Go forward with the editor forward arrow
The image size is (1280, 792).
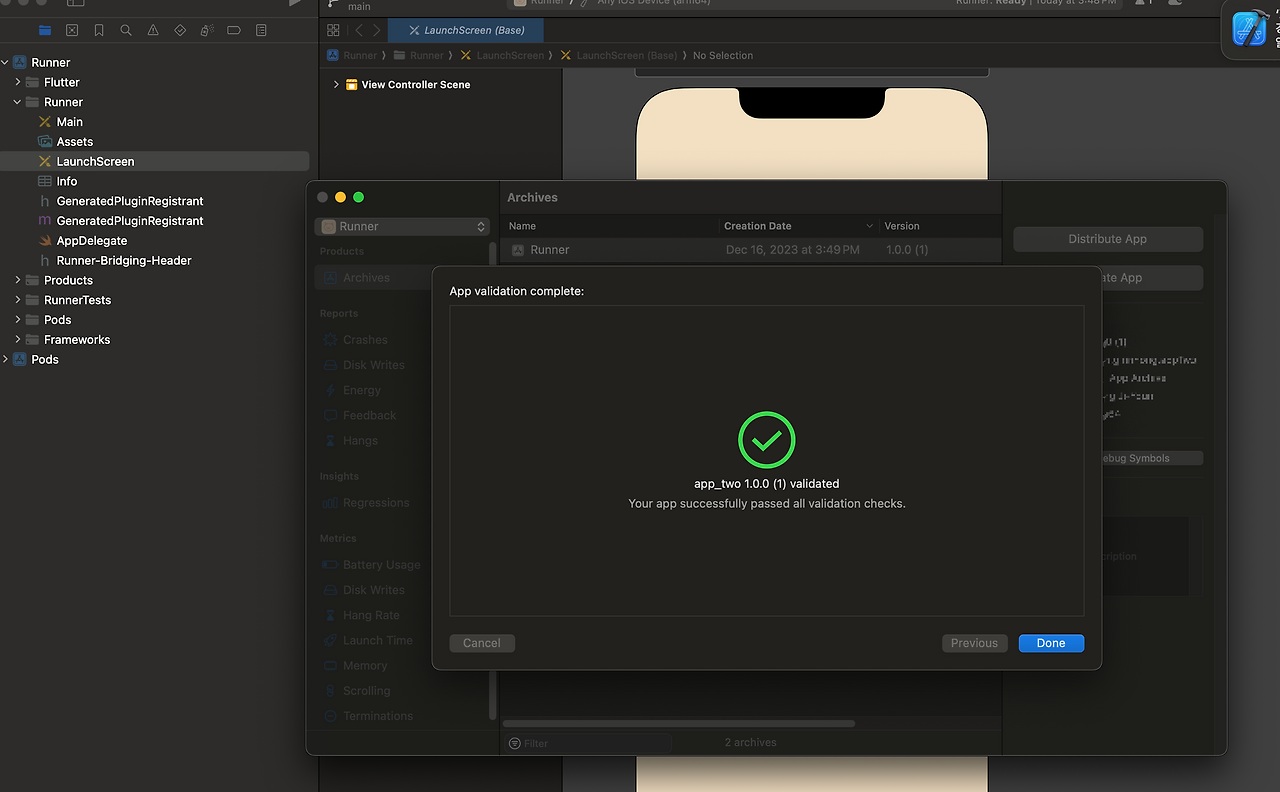tap(376, 31)
